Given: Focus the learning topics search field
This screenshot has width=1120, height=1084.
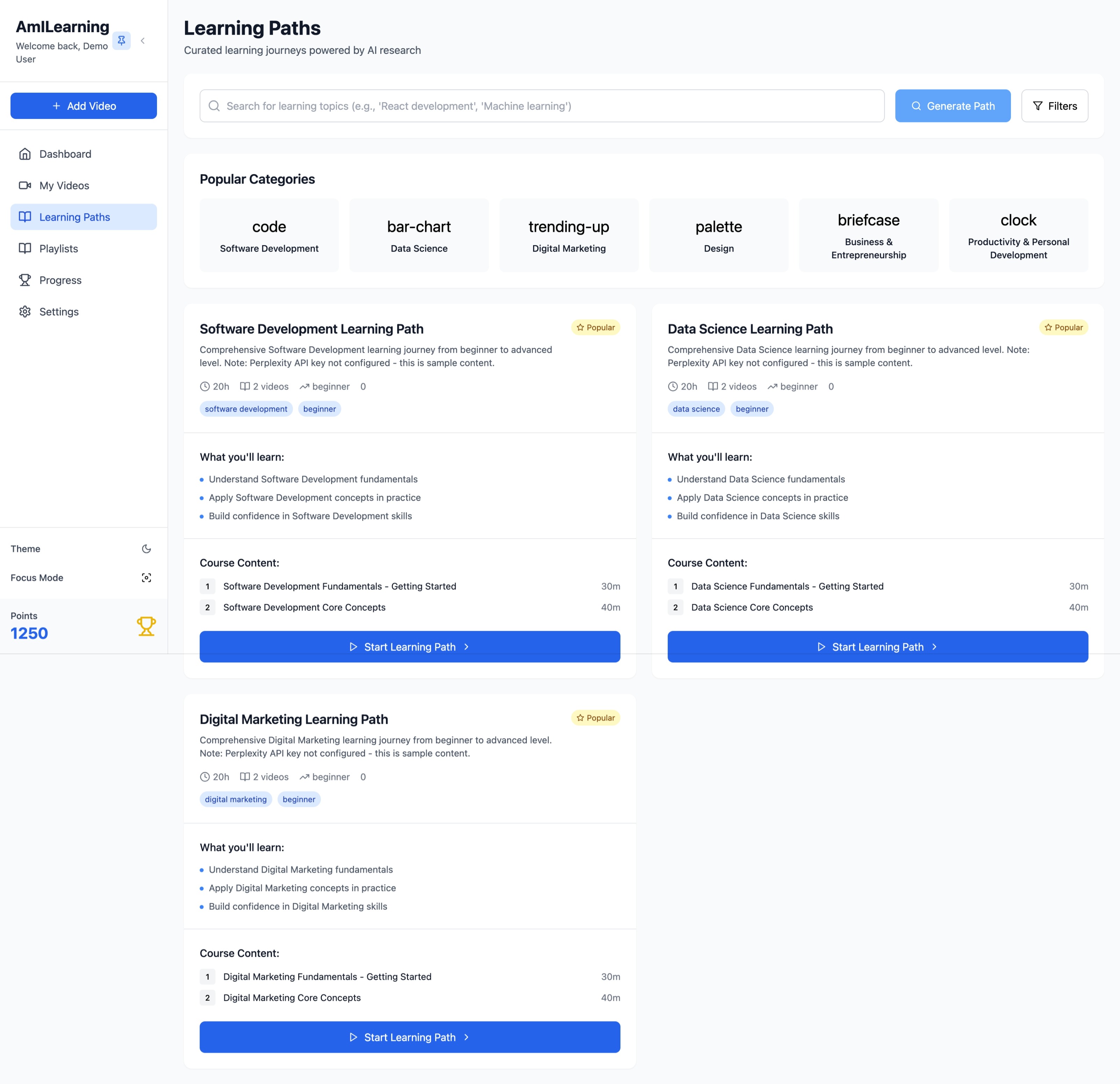Looking at the screenshot, I should pyautogui.click(x=542, y=106).
